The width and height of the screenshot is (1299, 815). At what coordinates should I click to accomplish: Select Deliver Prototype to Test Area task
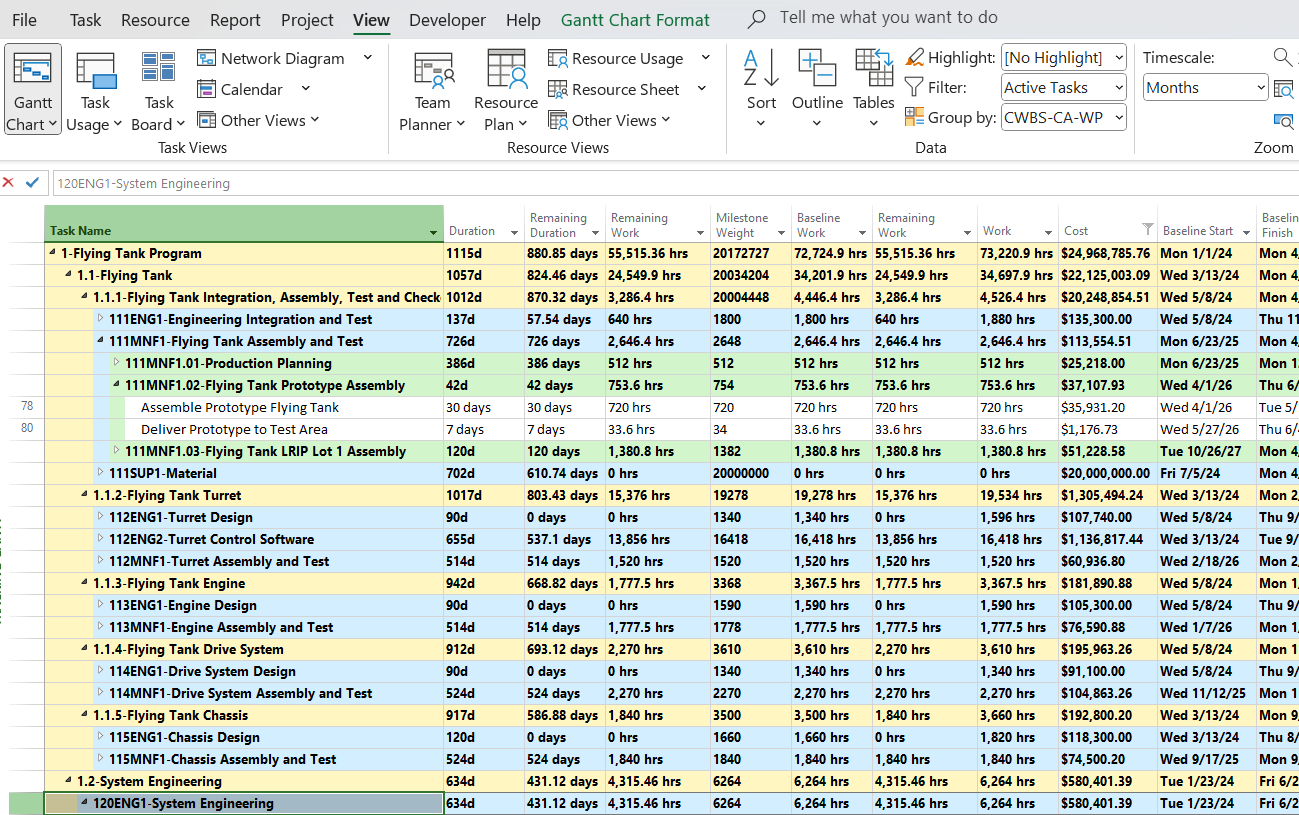click(234, 429)
